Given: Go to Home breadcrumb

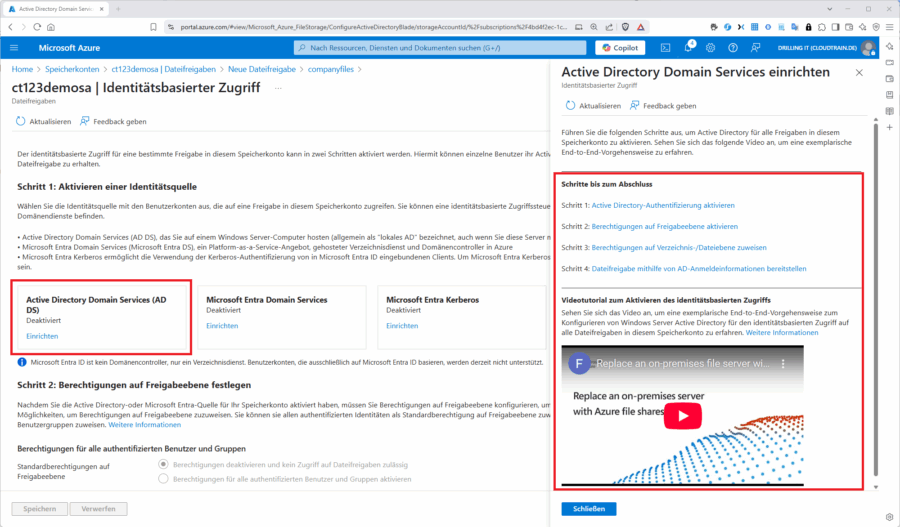Looking at the screenshot, I should coord(22,69).
